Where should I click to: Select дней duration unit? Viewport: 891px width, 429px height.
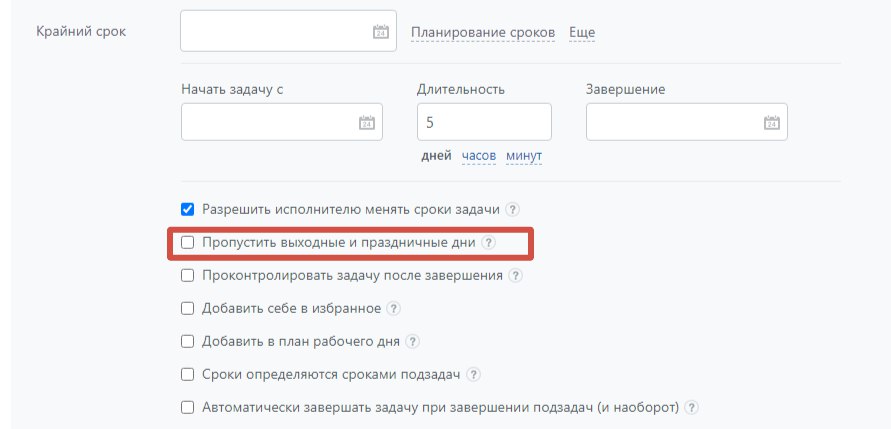[x=437, y=156]
